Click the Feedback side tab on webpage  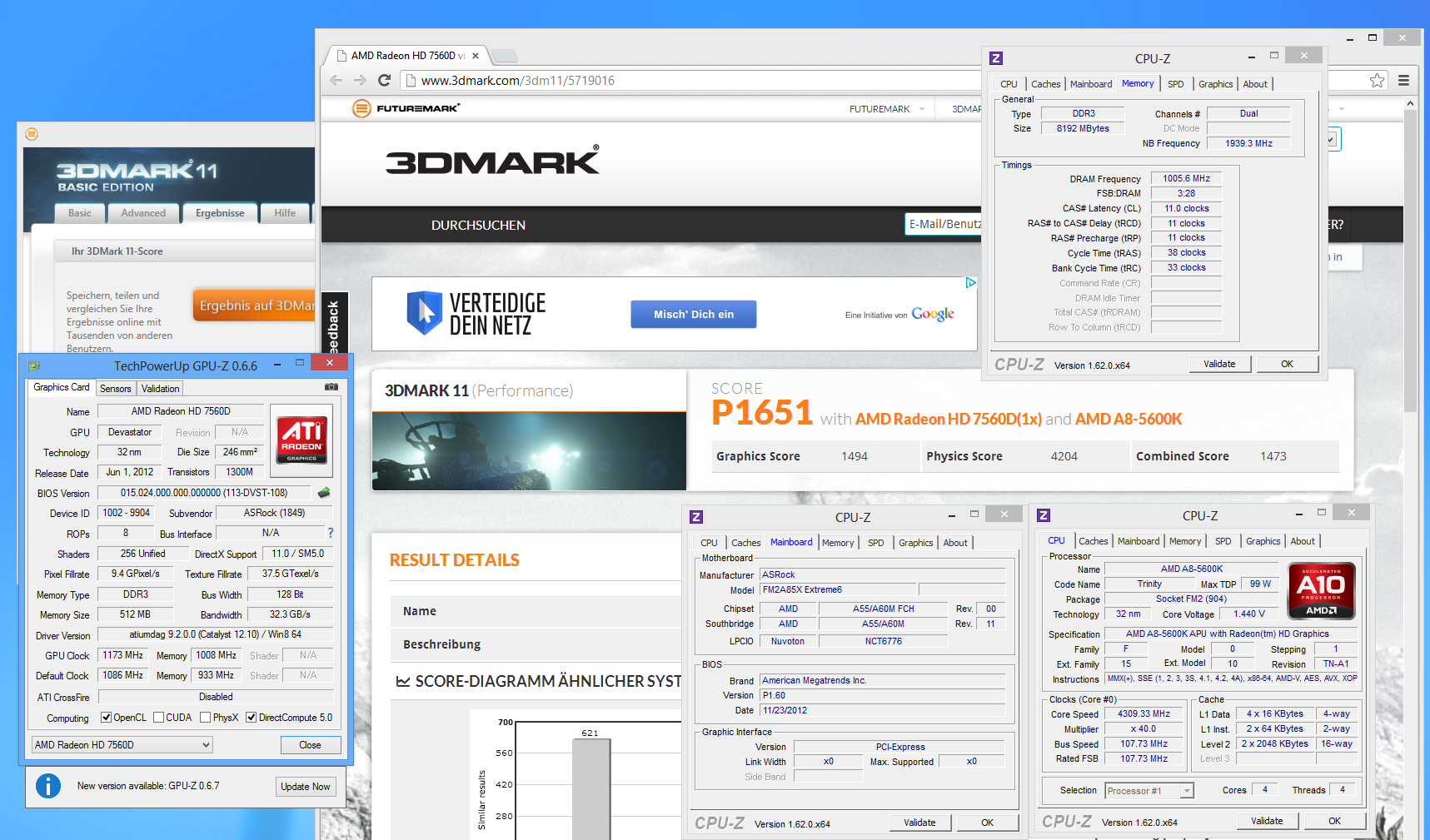pos(334,324)
